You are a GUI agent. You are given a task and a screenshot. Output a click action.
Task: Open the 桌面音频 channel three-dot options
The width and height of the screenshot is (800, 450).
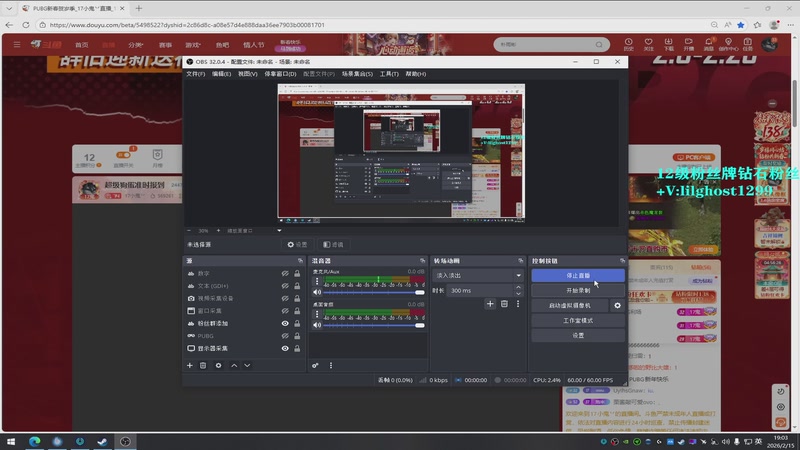[317, 314]
